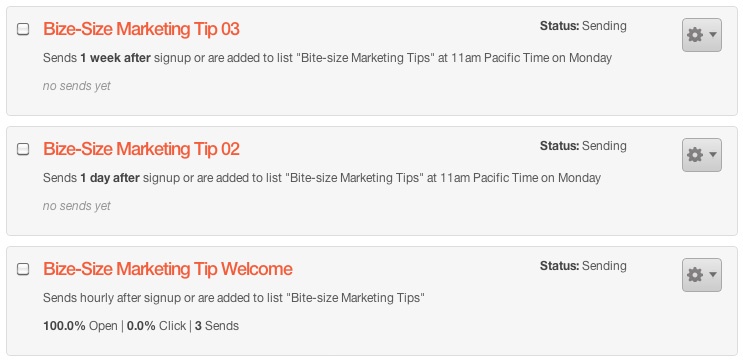Click gear icon for Marketing Tip 02
Viewport: 743px width, 362px height.
point(695,154)
